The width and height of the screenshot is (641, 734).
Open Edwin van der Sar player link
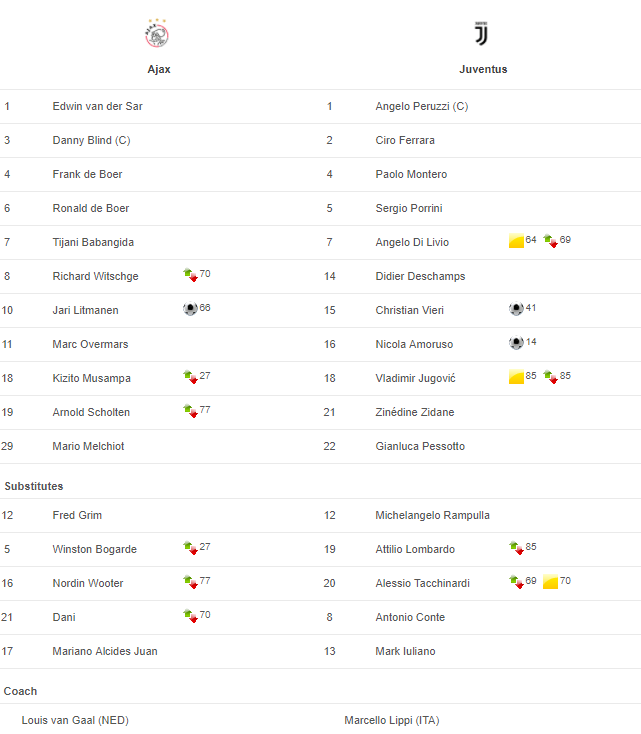97,106
